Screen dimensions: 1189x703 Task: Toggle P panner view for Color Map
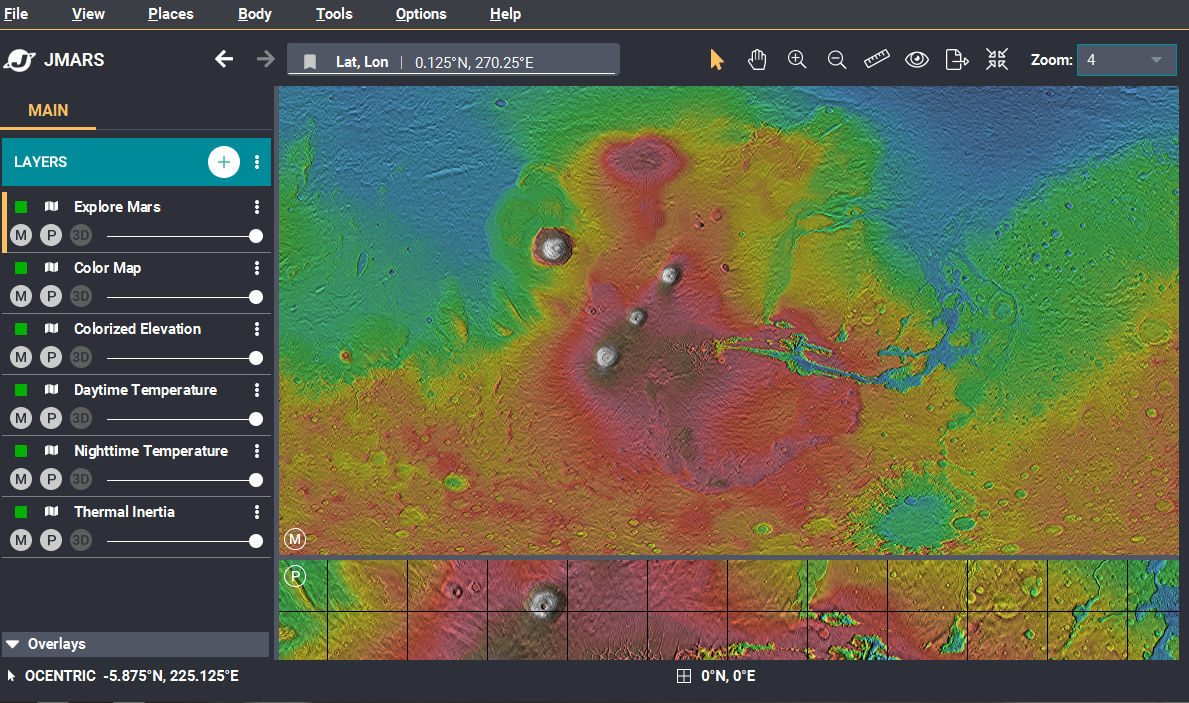(x=51, y=297)
